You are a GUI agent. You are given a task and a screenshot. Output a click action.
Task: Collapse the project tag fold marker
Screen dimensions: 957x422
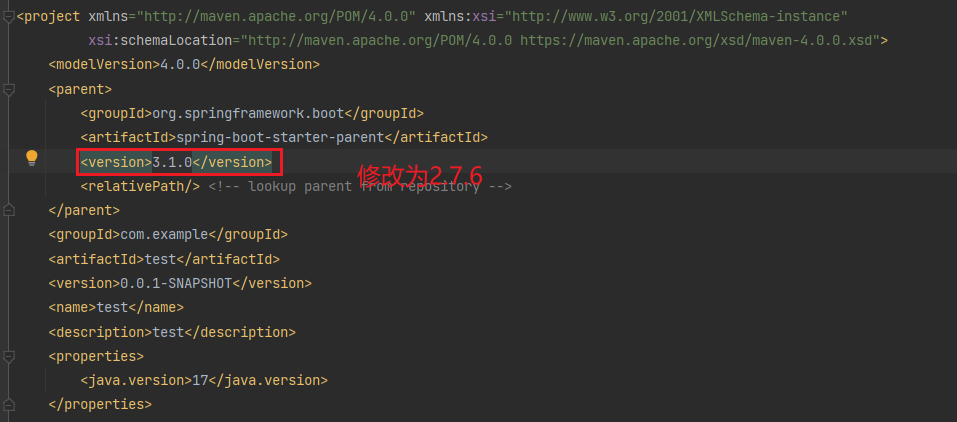(8, 17)
